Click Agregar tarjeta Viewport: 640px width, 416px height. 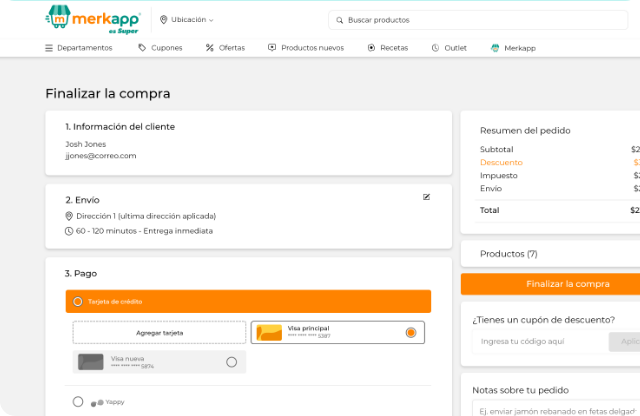[160, 333]
